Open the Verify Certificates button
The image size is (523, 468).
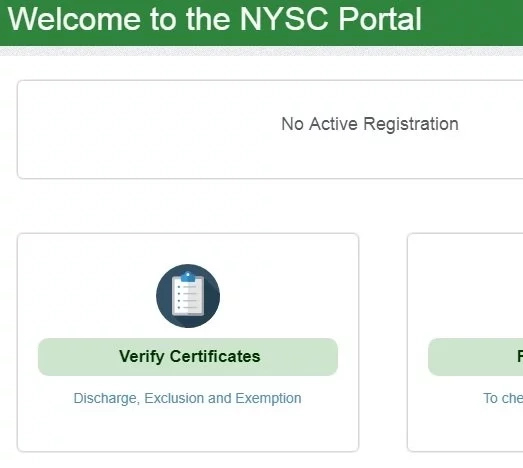188,357
